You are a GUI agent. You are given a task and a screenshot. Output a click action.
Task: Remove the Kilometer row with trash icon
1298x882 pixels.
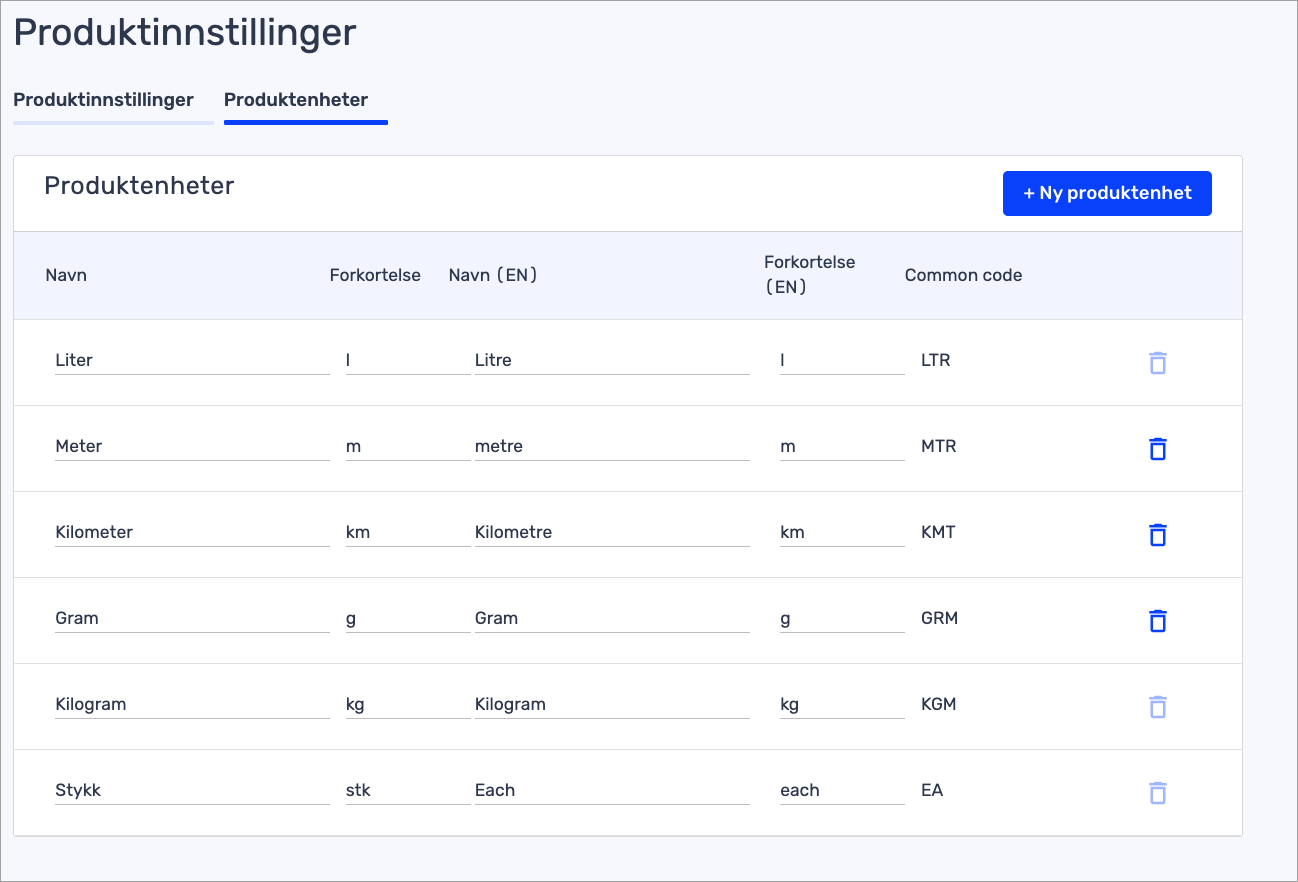[x=1157, y=534]
